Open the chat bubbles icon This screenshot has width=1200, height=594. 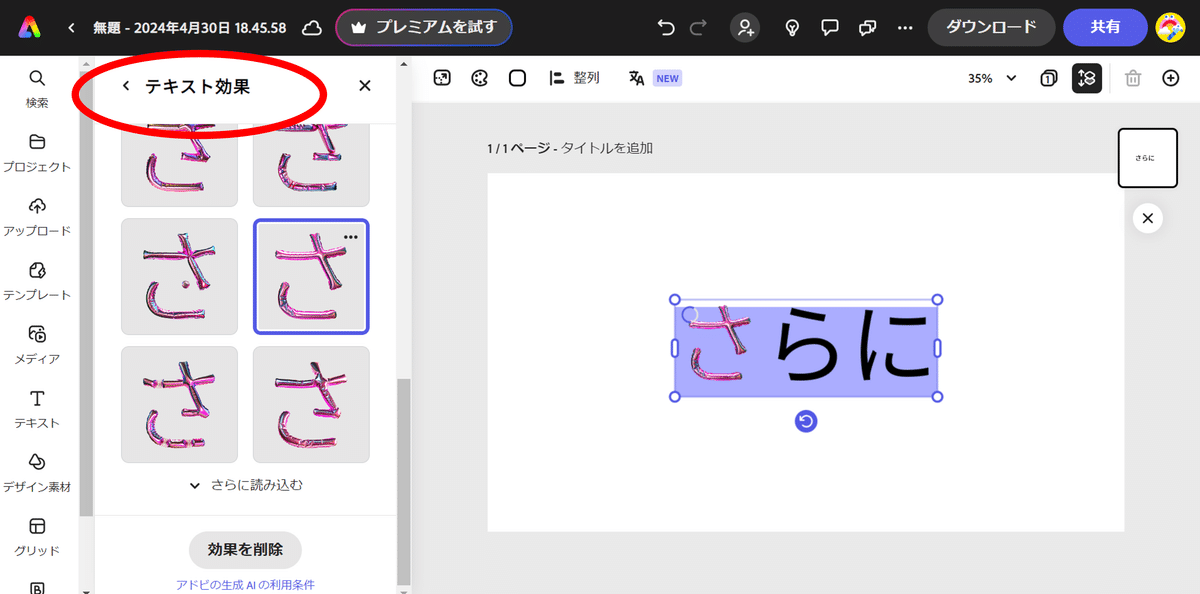[x=867, y=28]
